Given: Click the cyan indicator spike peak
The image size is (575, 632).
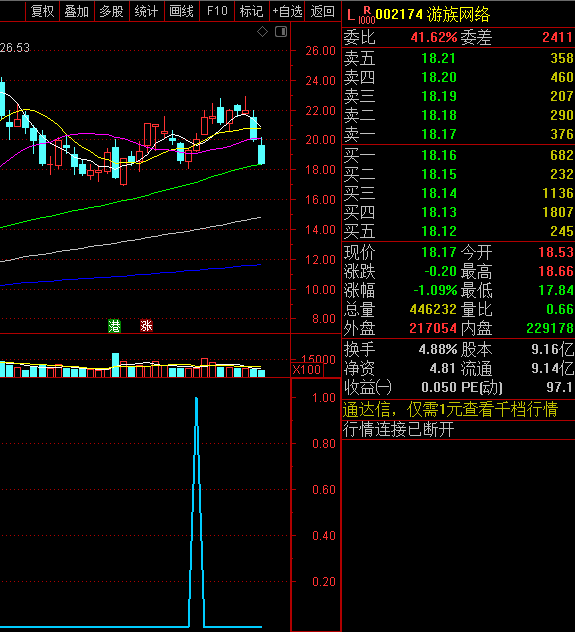Looking at the screenshot, I should point(196,399).
